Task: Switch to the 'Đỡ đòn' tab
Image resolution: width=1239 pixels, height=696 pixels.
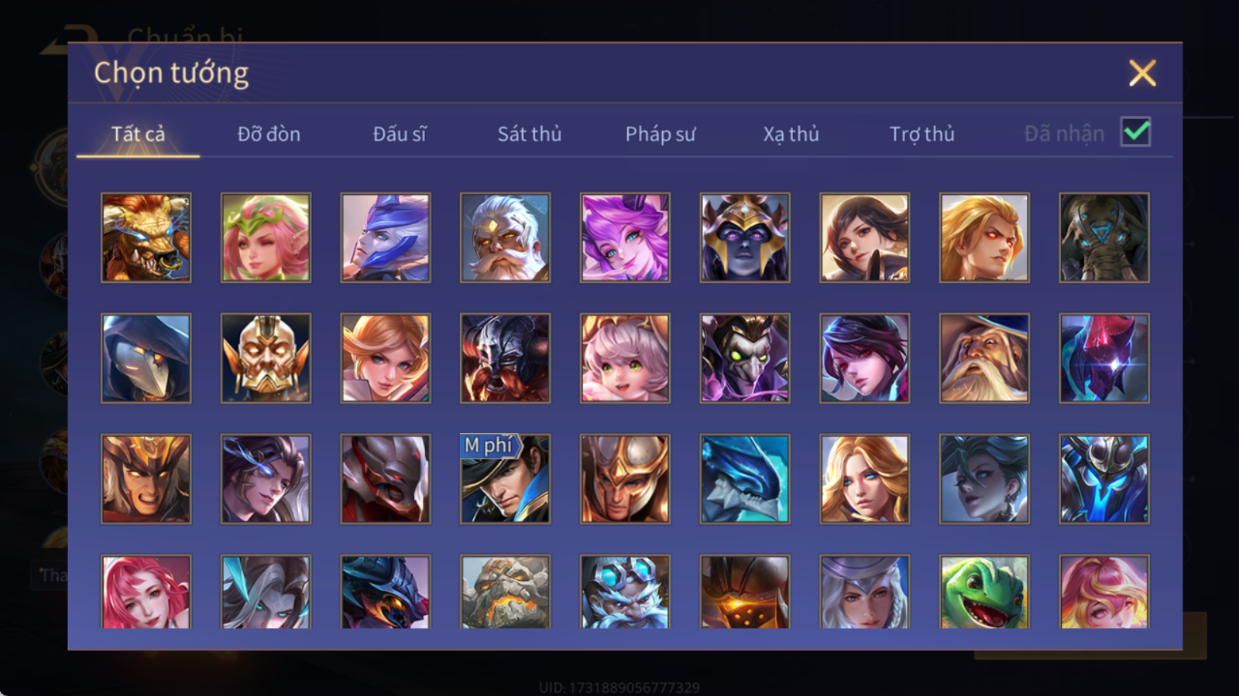Action: (x=269, y=134)
